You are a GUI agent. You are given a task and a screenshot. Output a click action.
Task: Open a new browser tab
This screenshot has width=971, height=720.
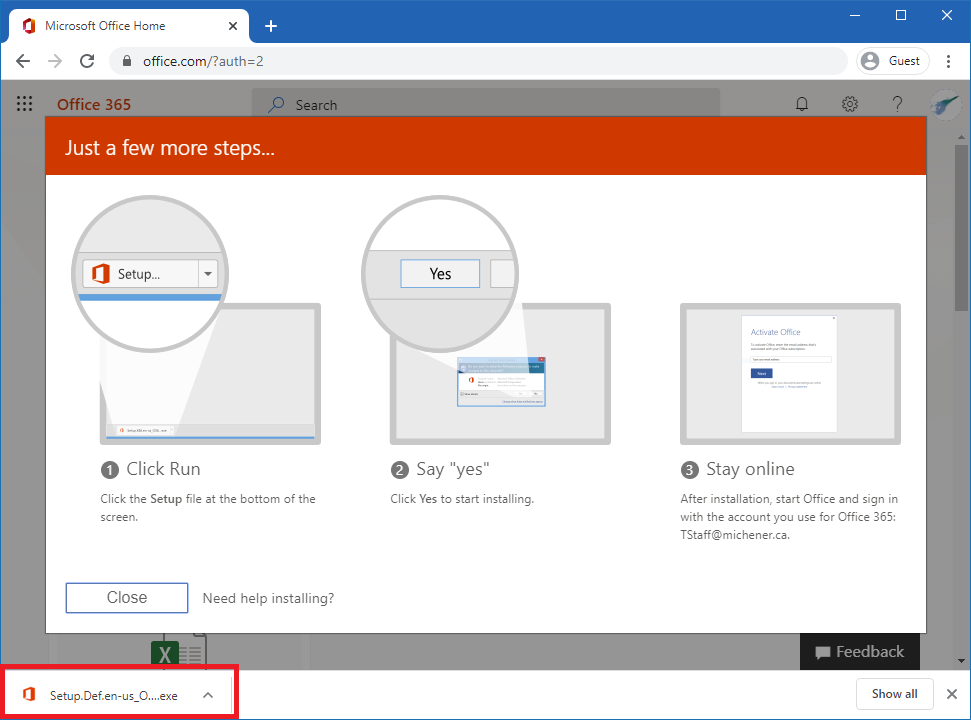click(x=270, y=26)
